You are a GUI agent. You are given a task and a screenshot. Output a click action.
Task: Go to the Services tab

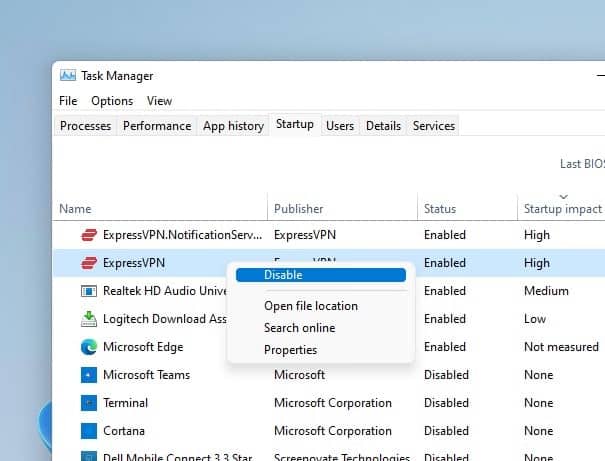coord(433,126)
